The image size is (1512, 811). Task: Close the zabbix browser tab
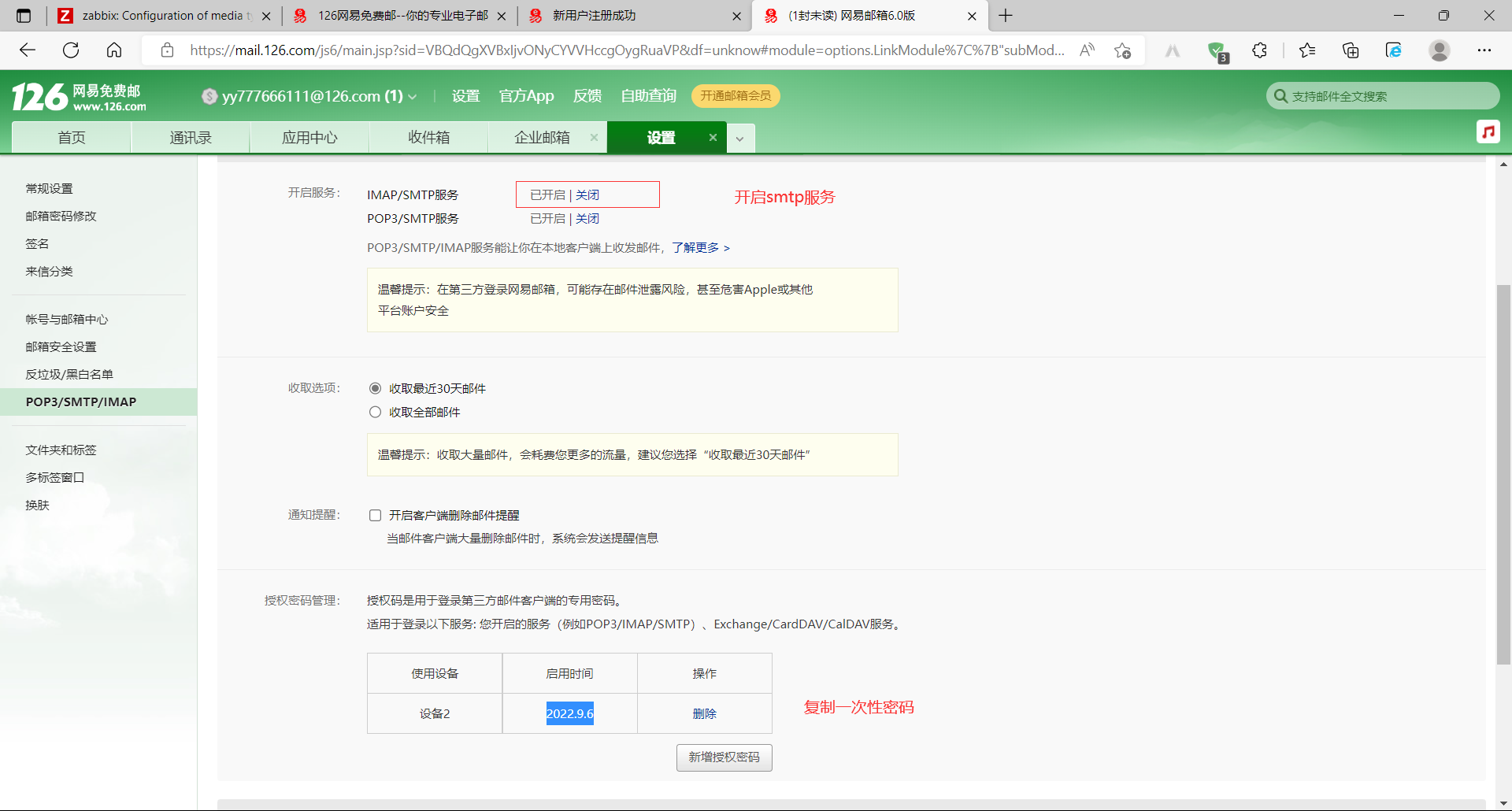pos(266,16)
